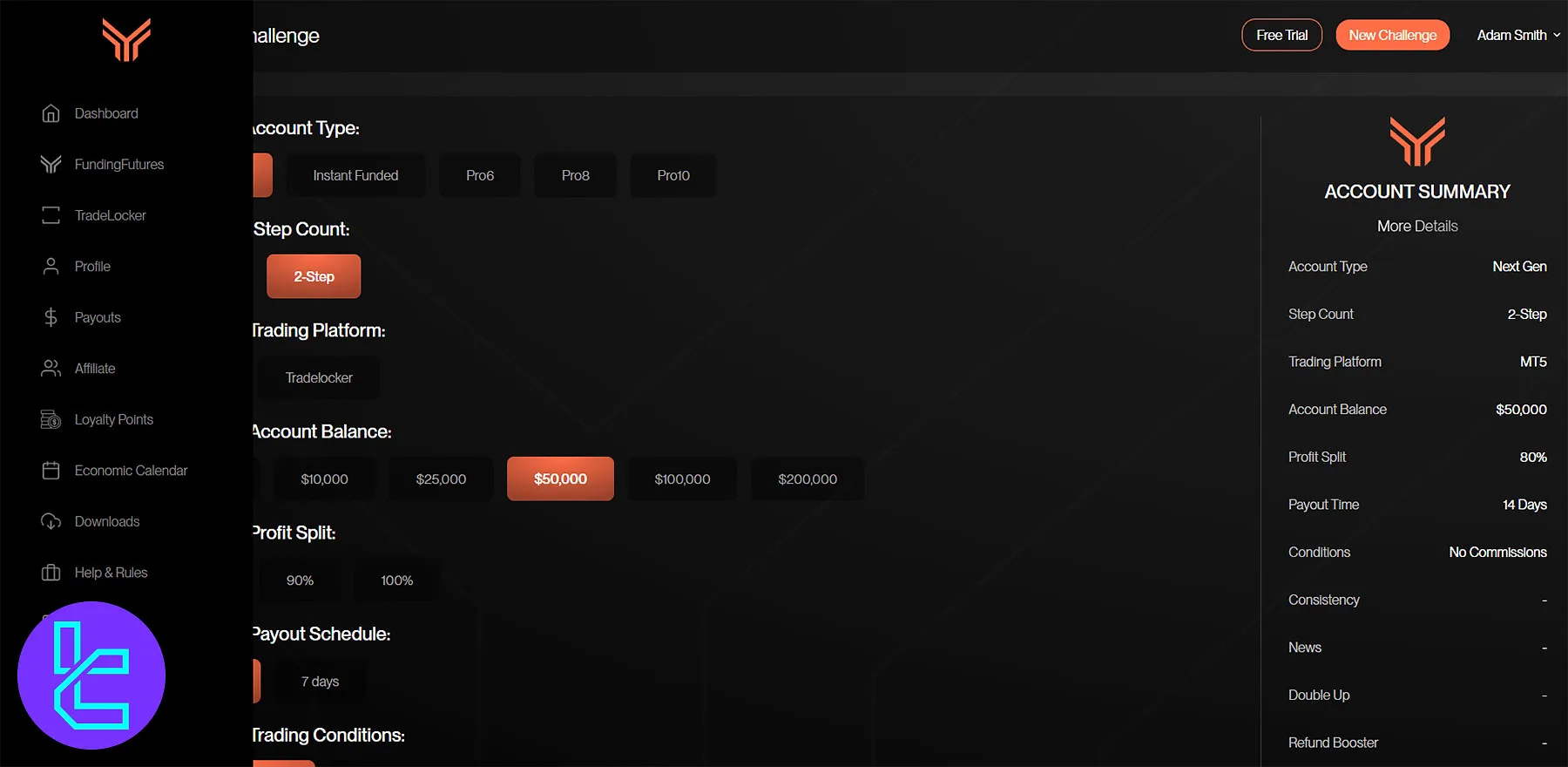
Task: Select the Instant Funded account type
Action: 355,175
